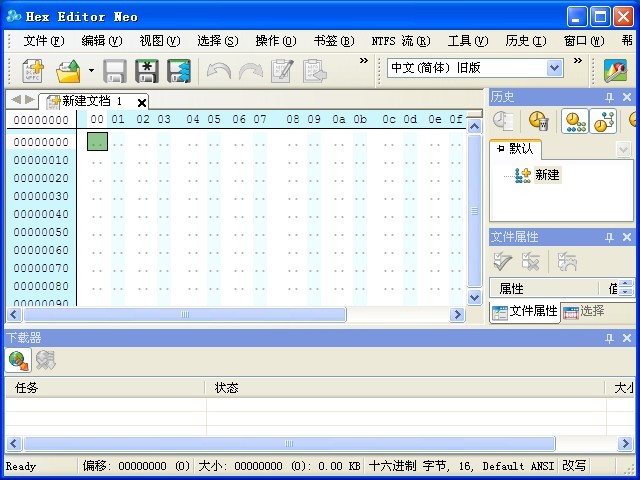640x480 pixels.
Task: Click row offset 00000040
Action: (41, 214)
